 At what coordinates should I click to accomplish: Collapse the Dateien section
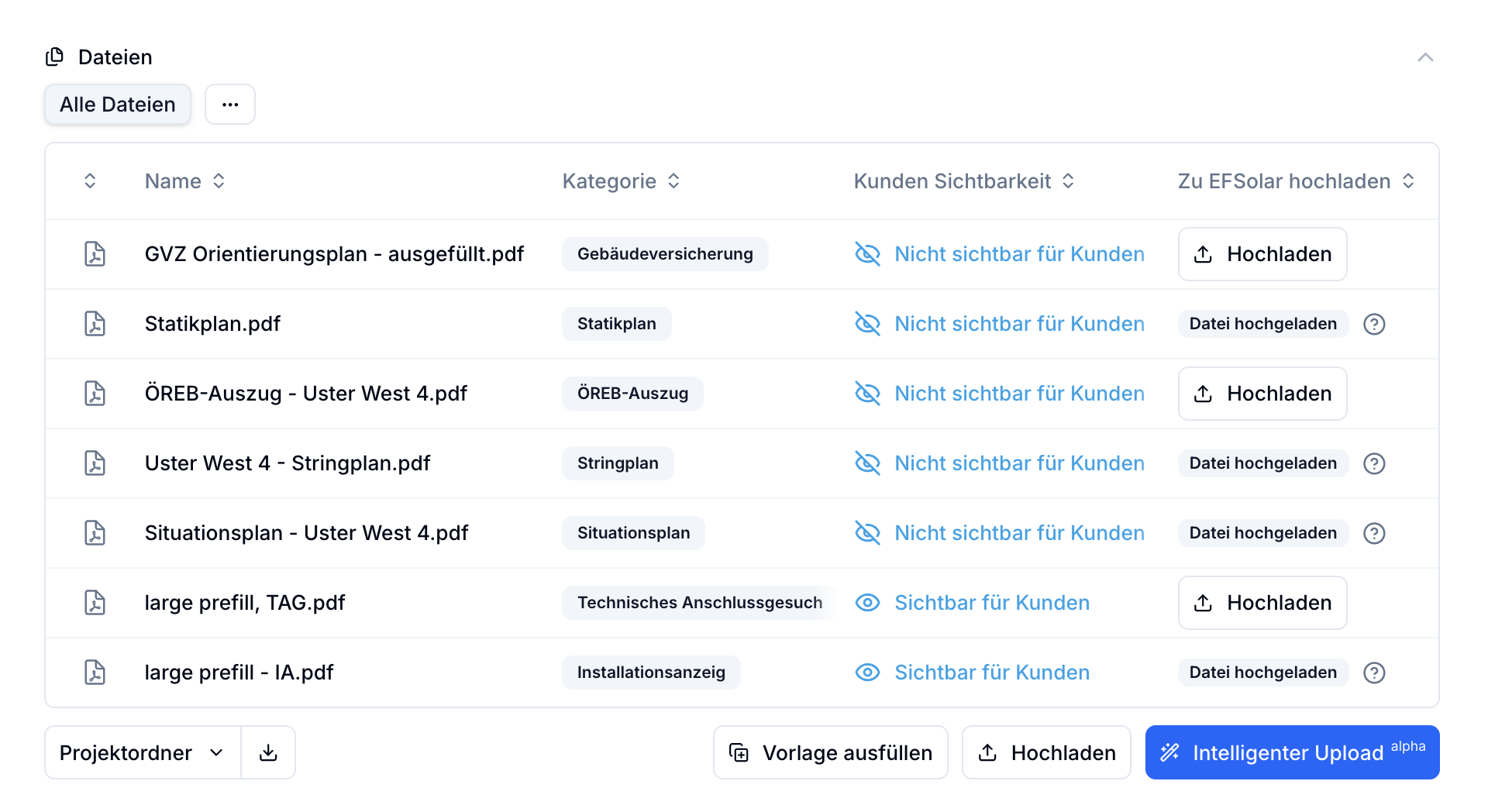coord(1425,57)
